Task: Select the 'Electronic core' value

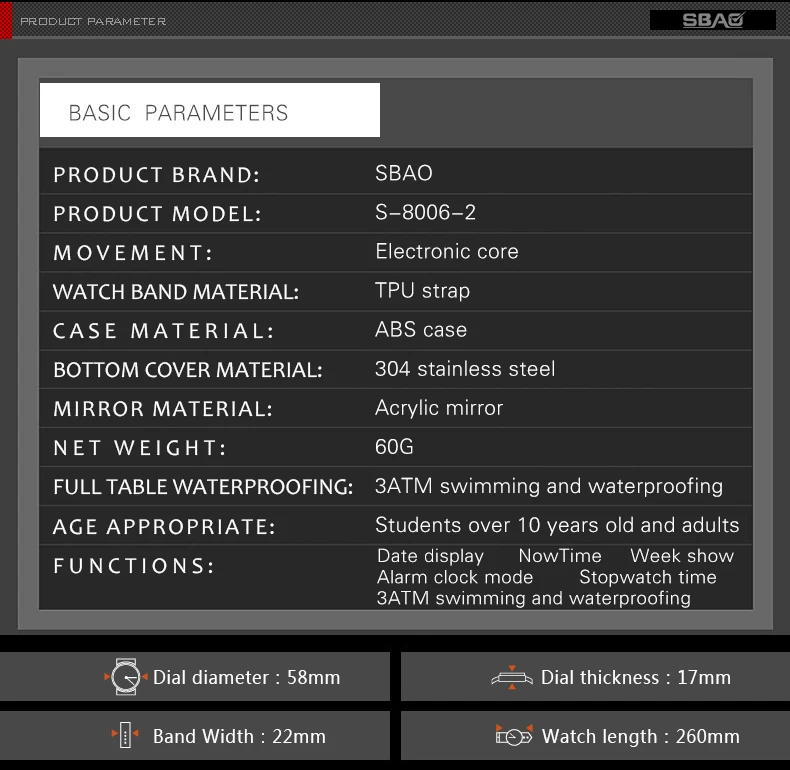Action: (447, 251)
